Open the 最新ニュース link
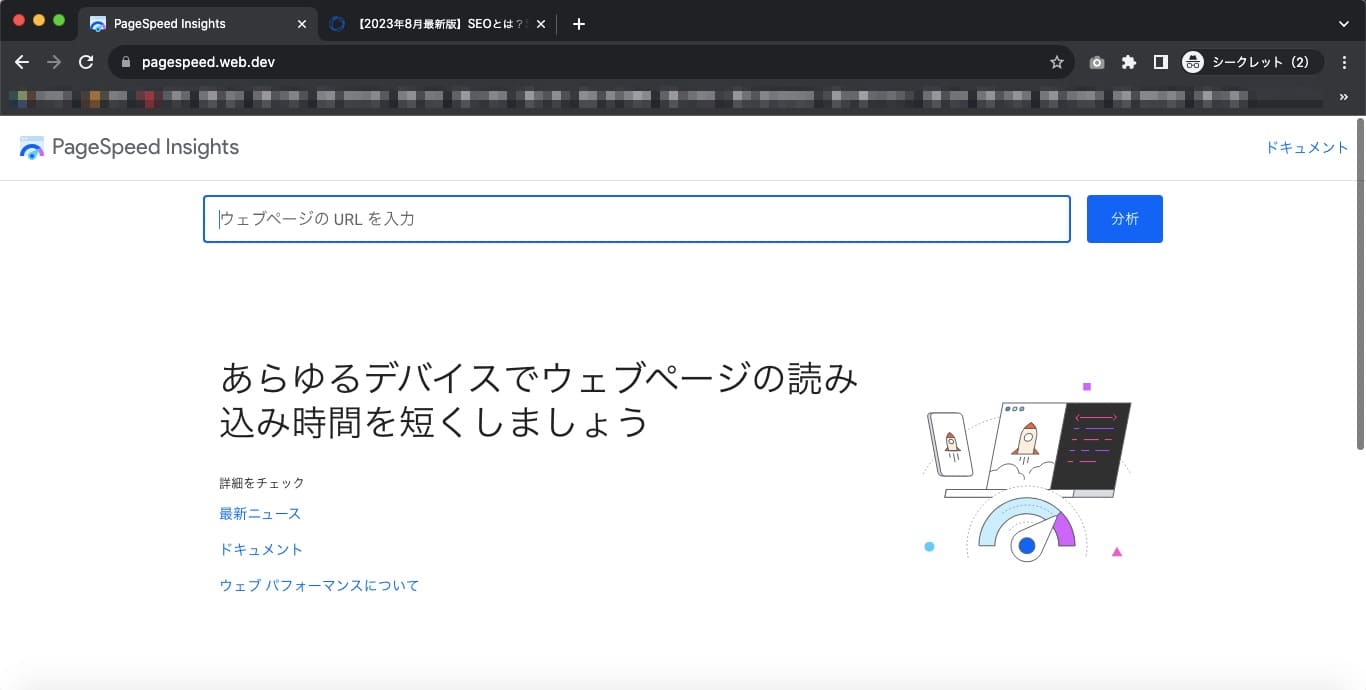 click(x=260, y=514)
